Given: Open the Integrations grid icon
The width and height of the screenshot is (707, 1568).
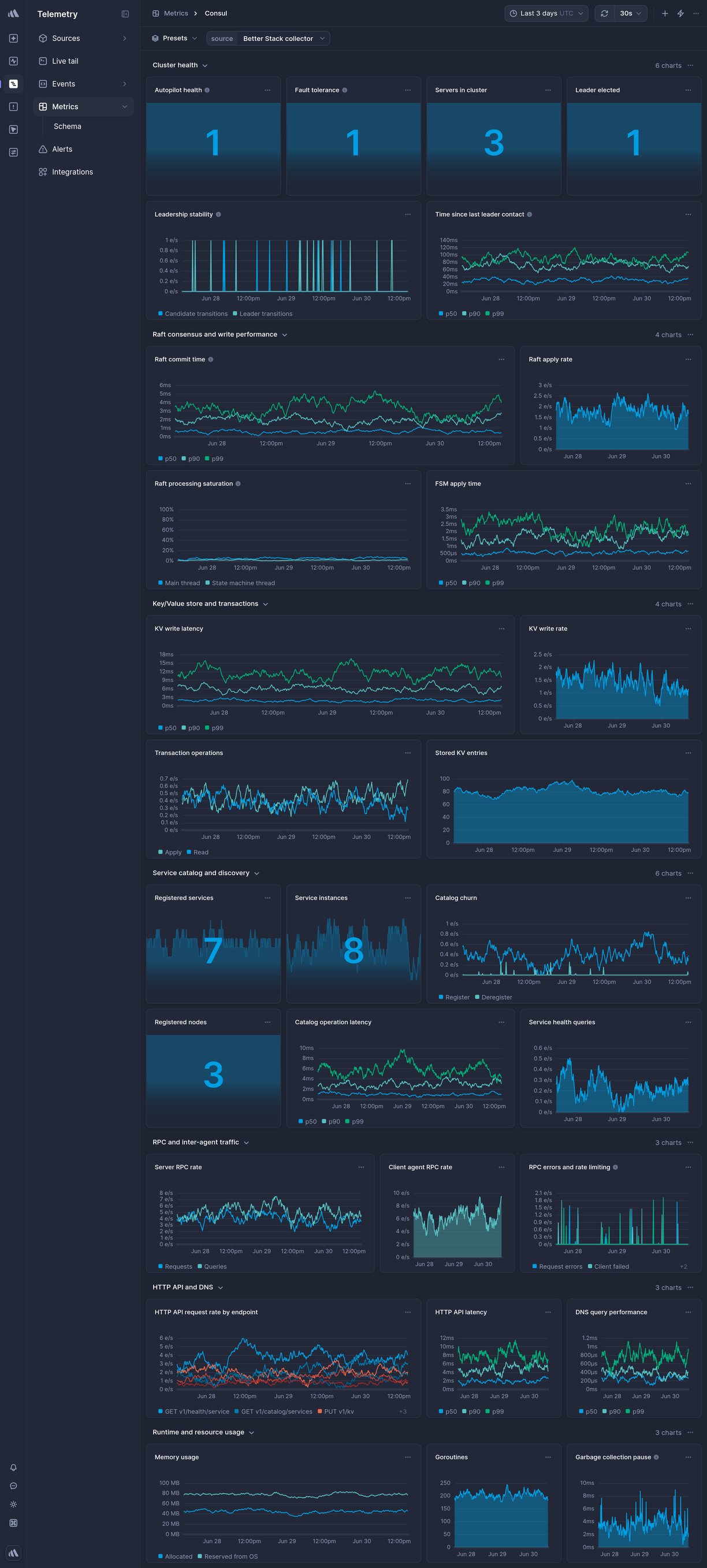Looking at the screenshot, I should coord(43,172).
